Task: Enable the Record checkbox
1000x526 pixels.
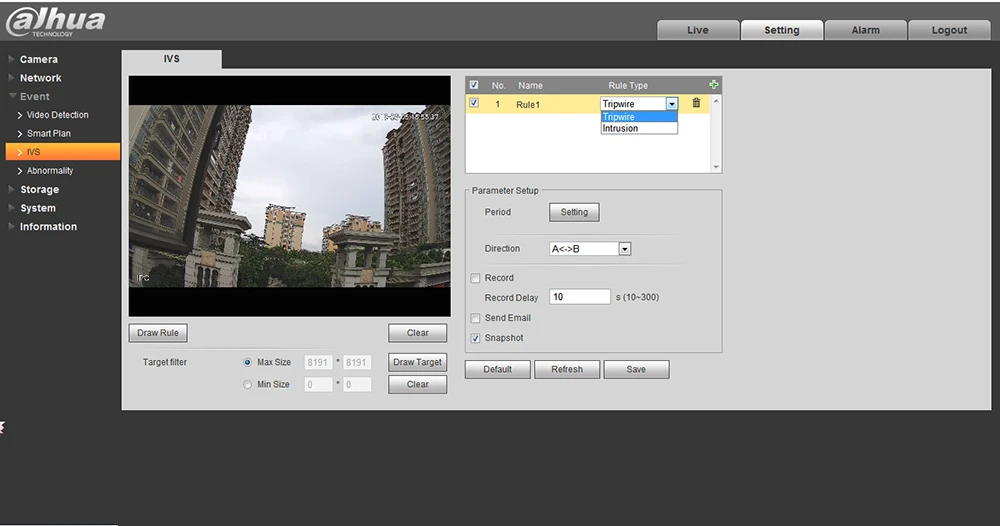Action: [x=475, y=278]
